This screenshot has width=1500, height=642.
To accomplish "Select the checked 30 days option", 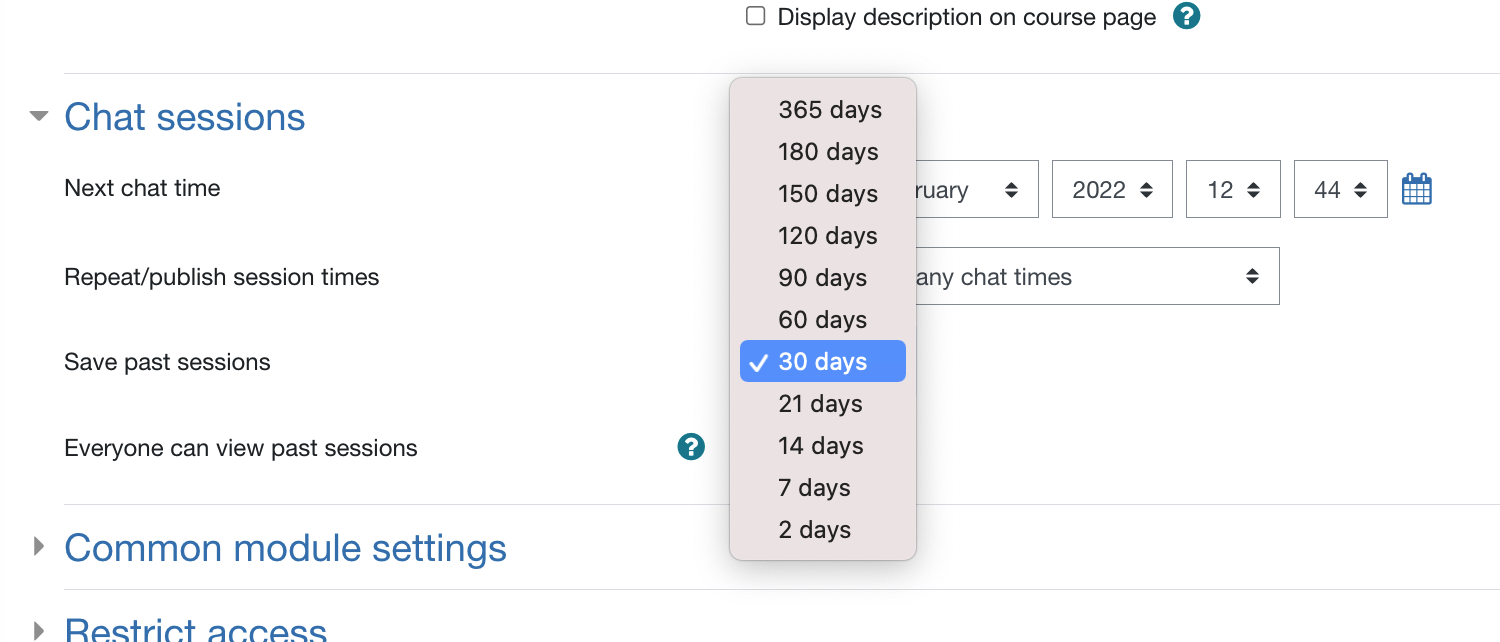I will (x=823, y=361).
